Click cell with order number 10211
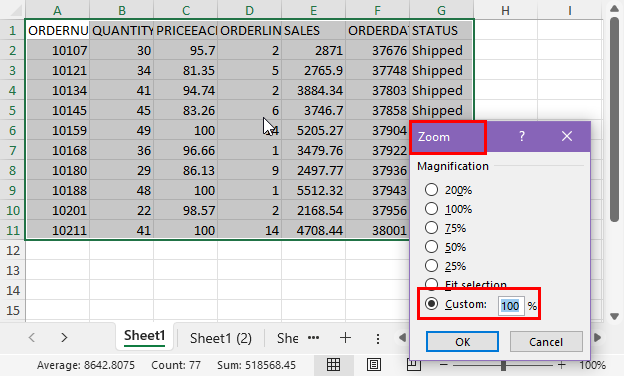624x376 pixels. 58,230
